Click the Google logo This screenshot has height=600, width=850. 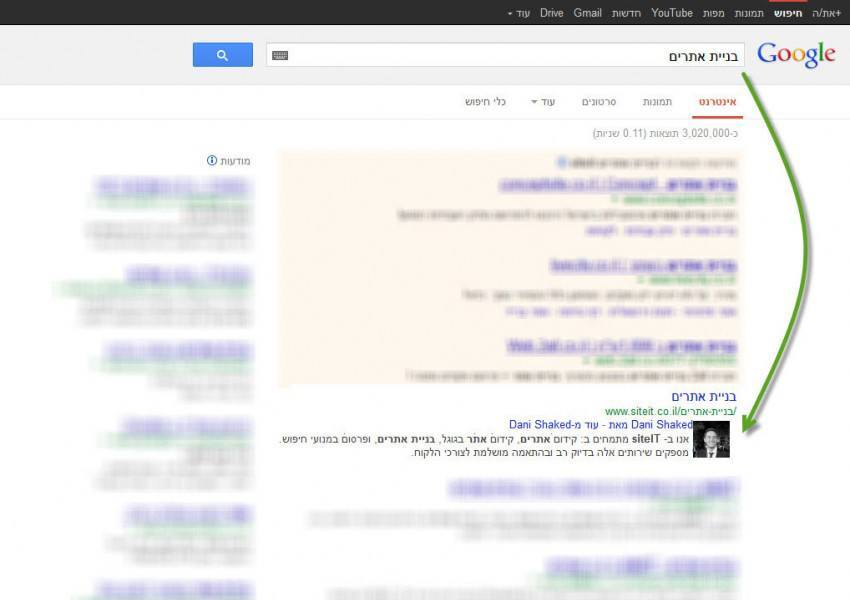(796, 55)
